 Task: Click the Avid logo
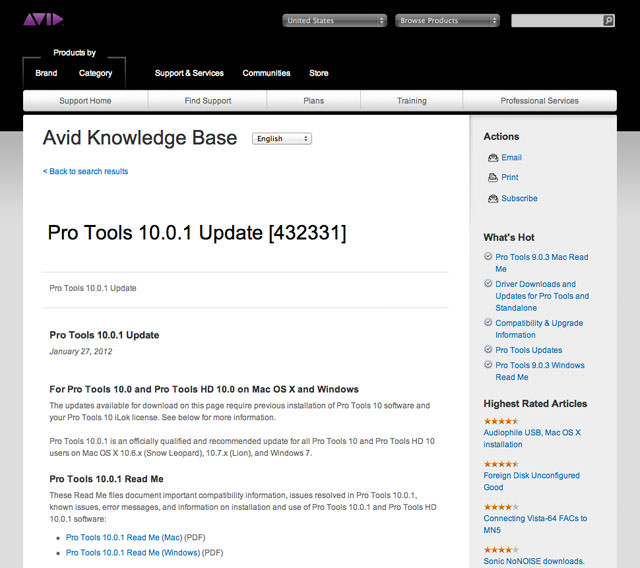[x=43, y=20]
